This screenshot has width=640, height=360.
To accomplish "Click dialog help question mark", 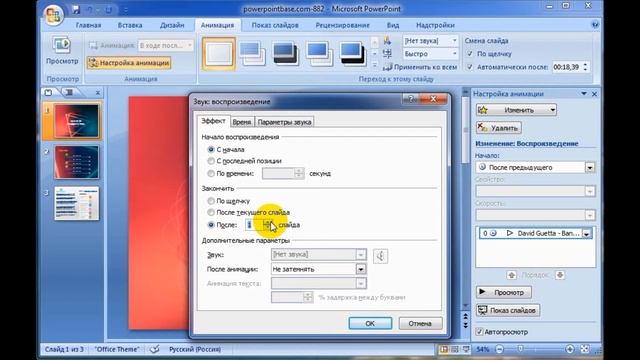I will click(x=411, y=99).
